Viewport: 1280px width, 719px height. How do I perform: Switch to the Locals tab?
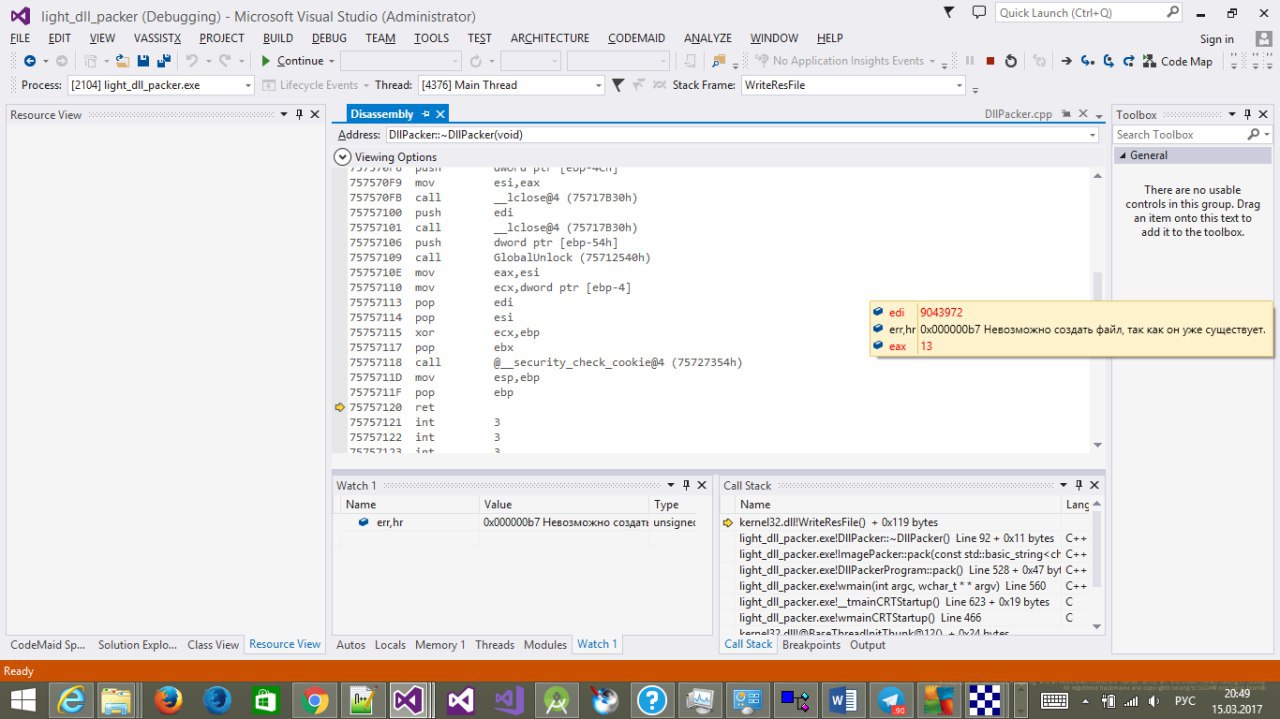390,644
